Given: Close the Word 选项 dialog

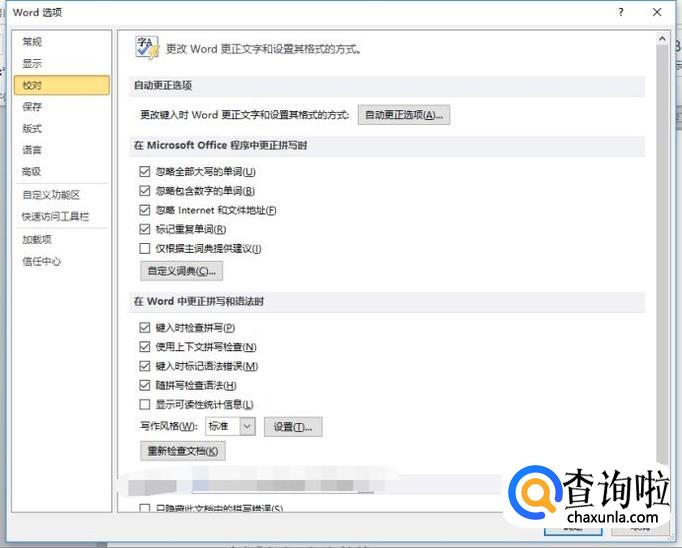Looking at the screenshot, I should pyautogui.click(x=657, y=12).
